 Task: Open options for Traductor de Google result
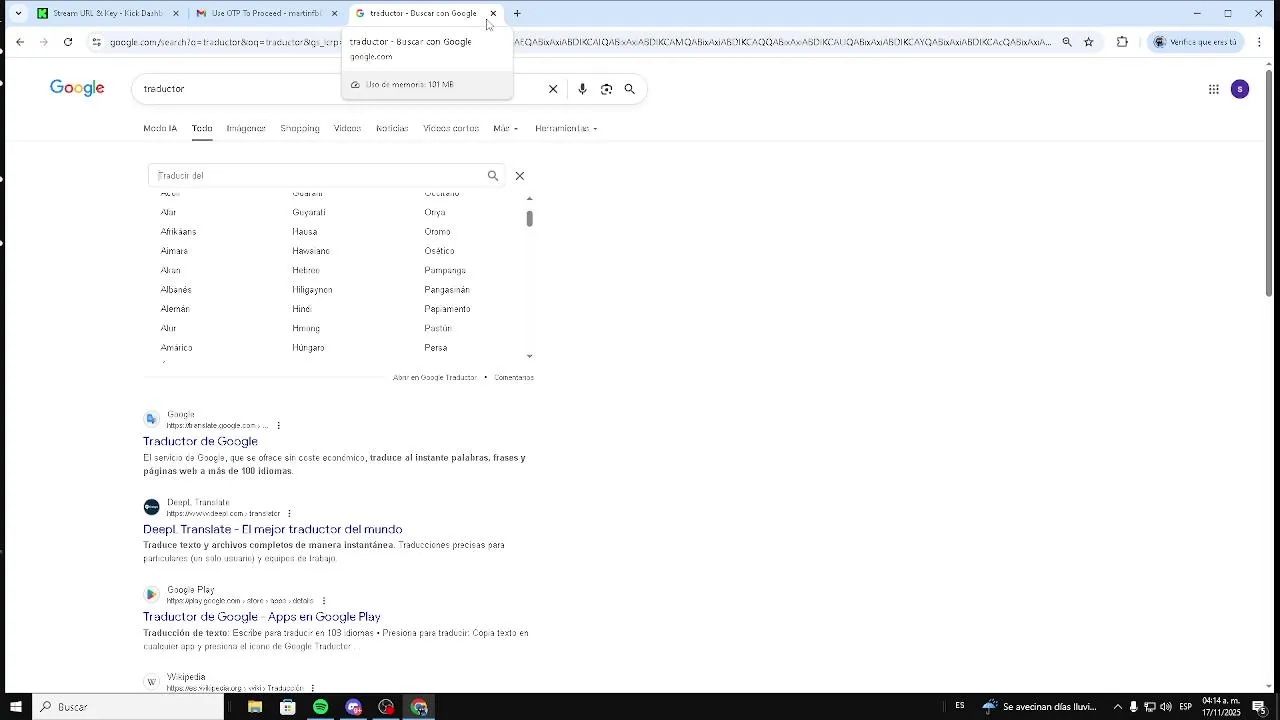(278, 426)
